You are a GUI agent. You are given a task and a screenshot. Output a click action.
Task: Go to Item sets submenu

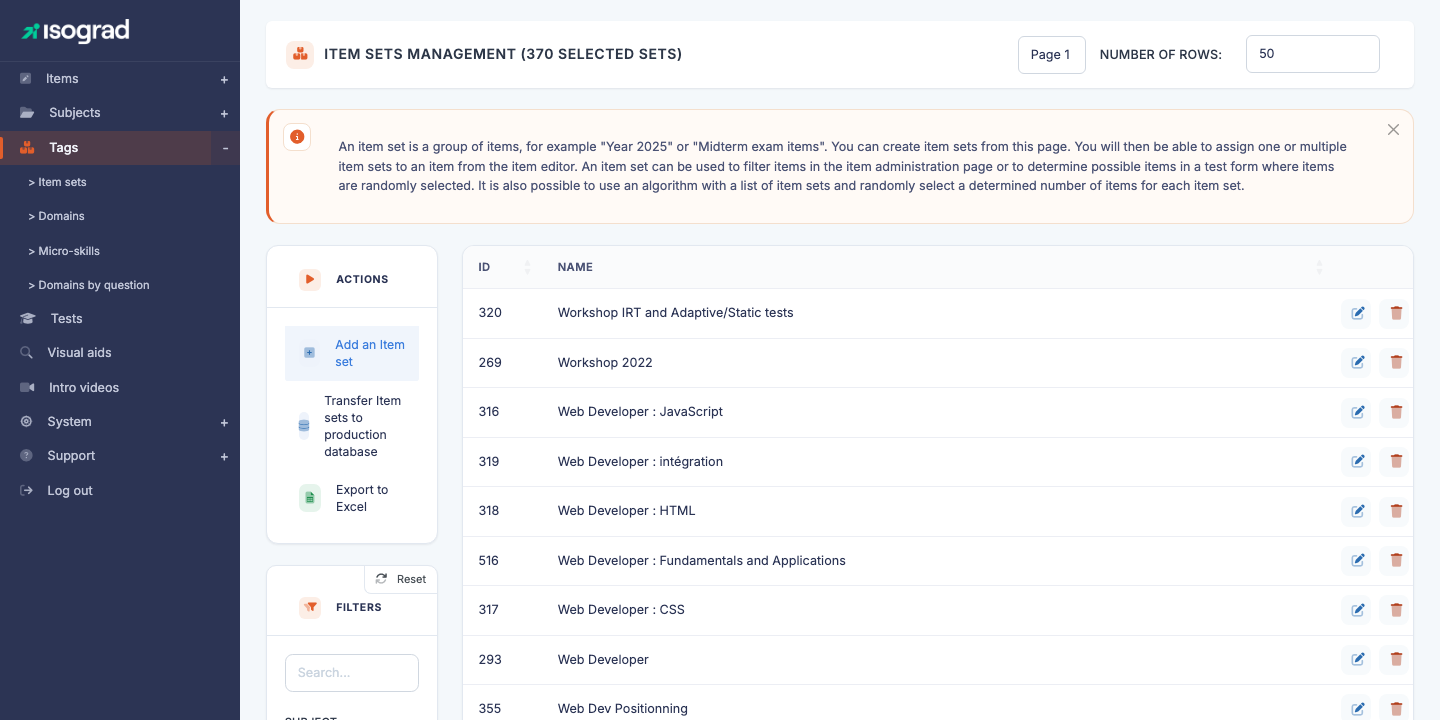[x=57, y=182]
